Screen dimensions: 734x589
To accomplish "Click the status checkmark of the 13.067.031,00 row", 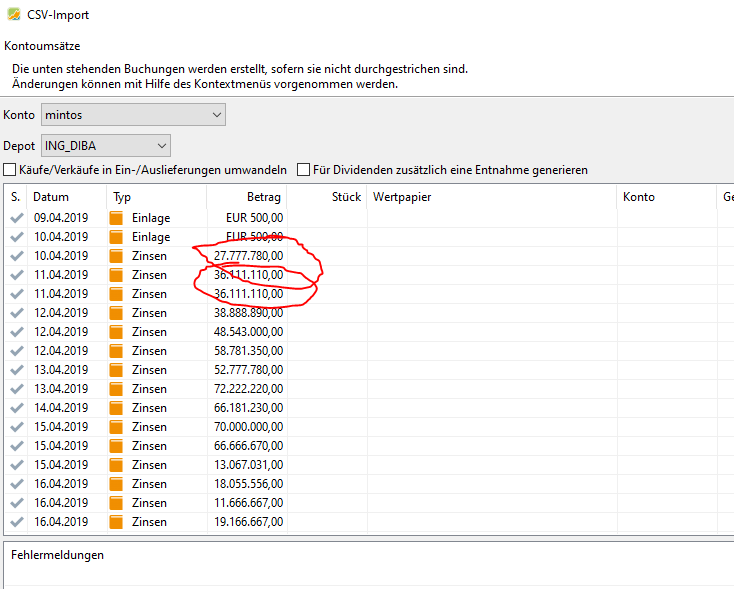I will [x=16, y=465].
